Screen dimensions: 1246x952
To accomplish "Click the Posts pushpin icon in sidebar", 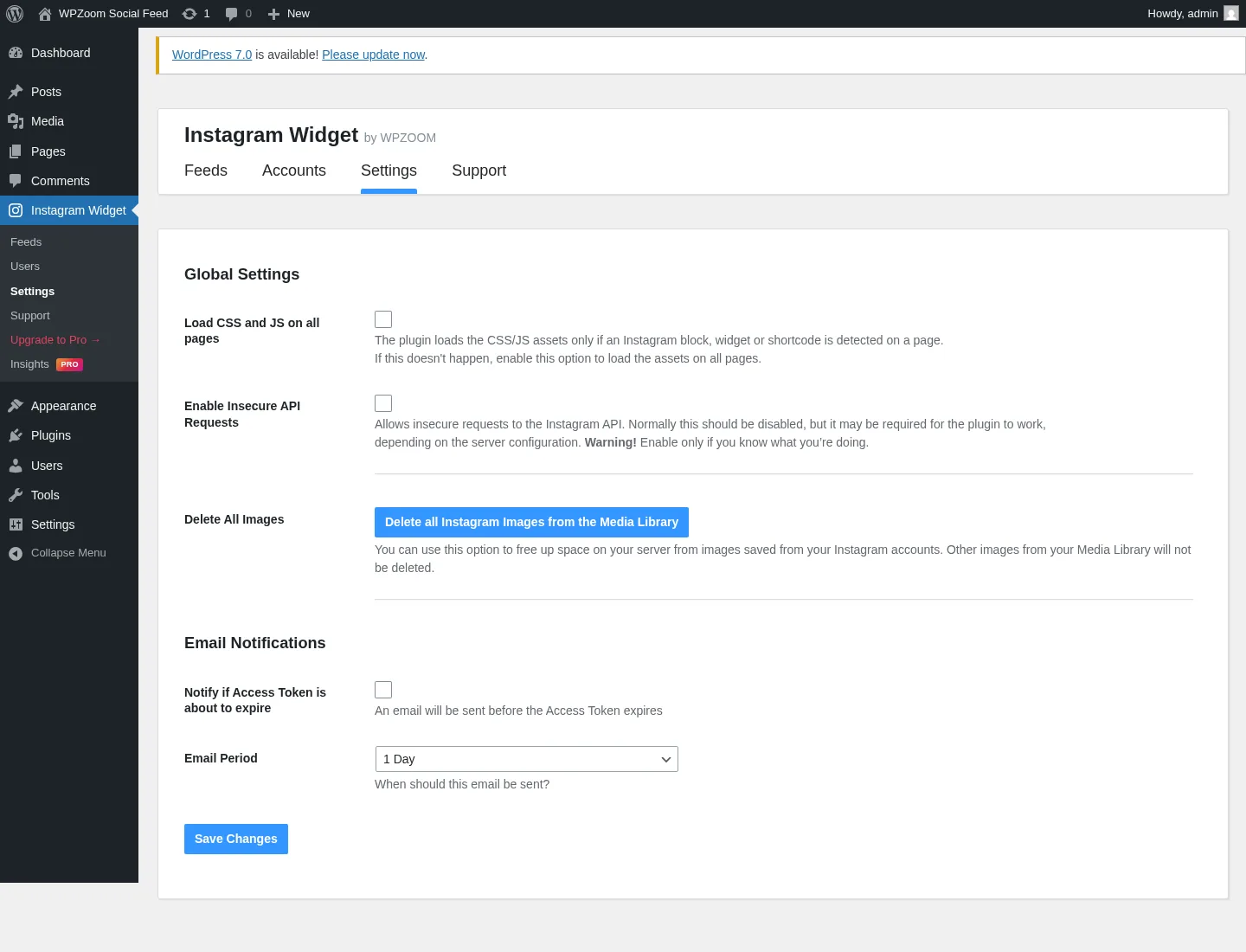I will coord(16,92).
